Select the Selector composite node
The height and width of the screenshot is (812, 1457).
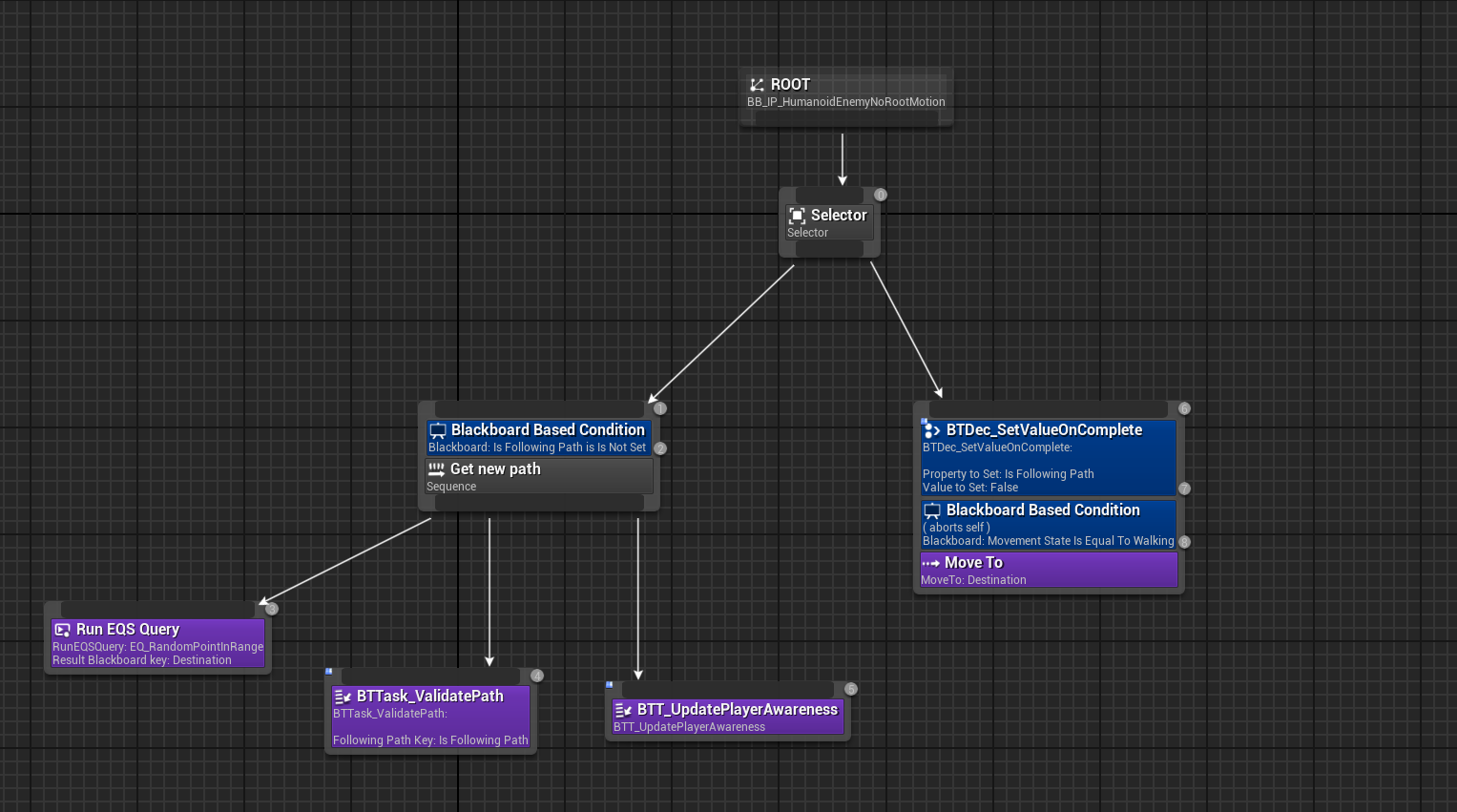click(829, 222)
